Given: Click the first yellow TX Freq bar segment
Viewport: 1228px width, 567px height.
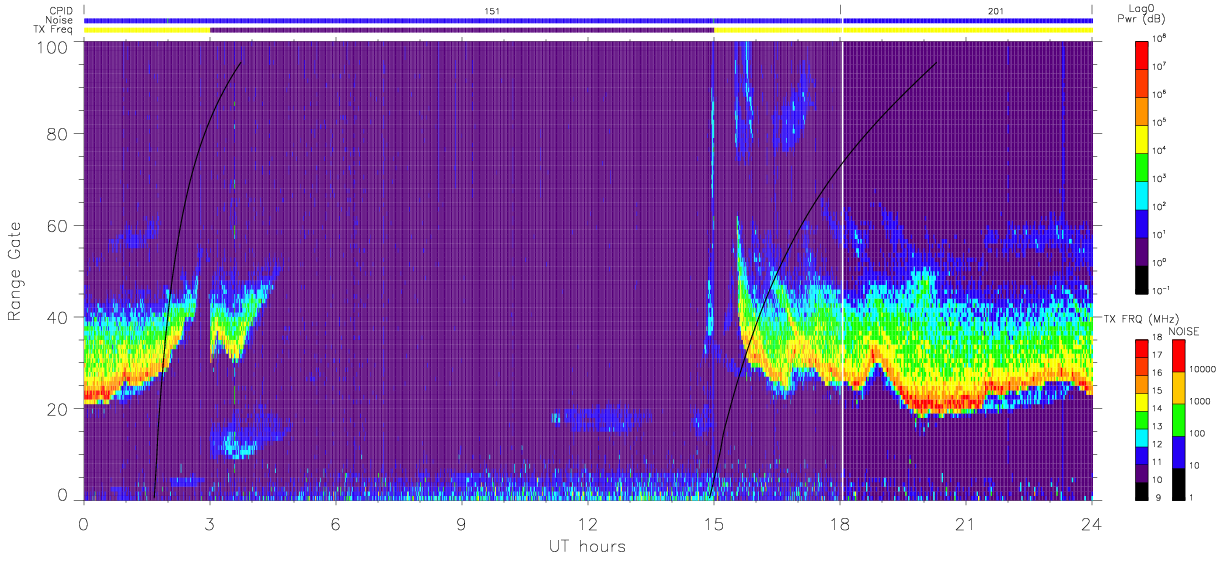Looking at the screenshot, I should point(147,30).
